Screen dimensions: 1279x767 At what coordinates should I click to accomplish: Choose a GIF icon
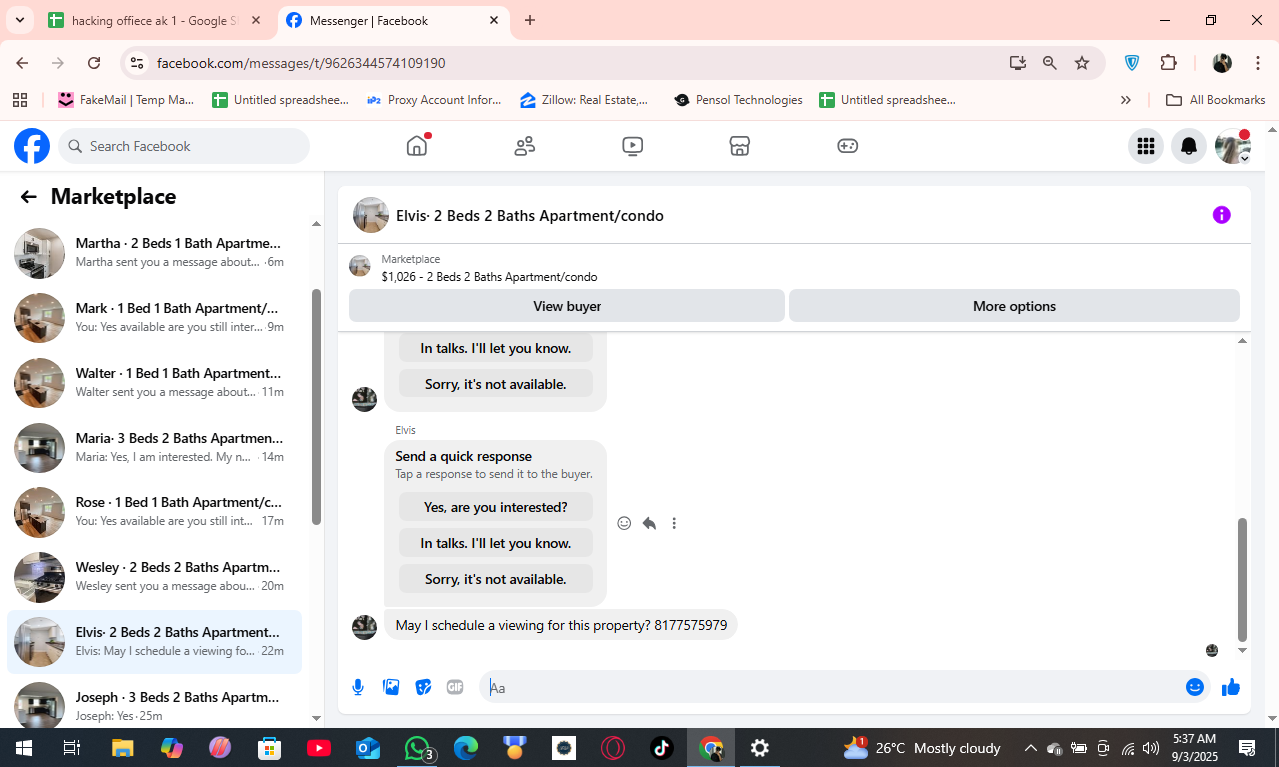[455, 687]
